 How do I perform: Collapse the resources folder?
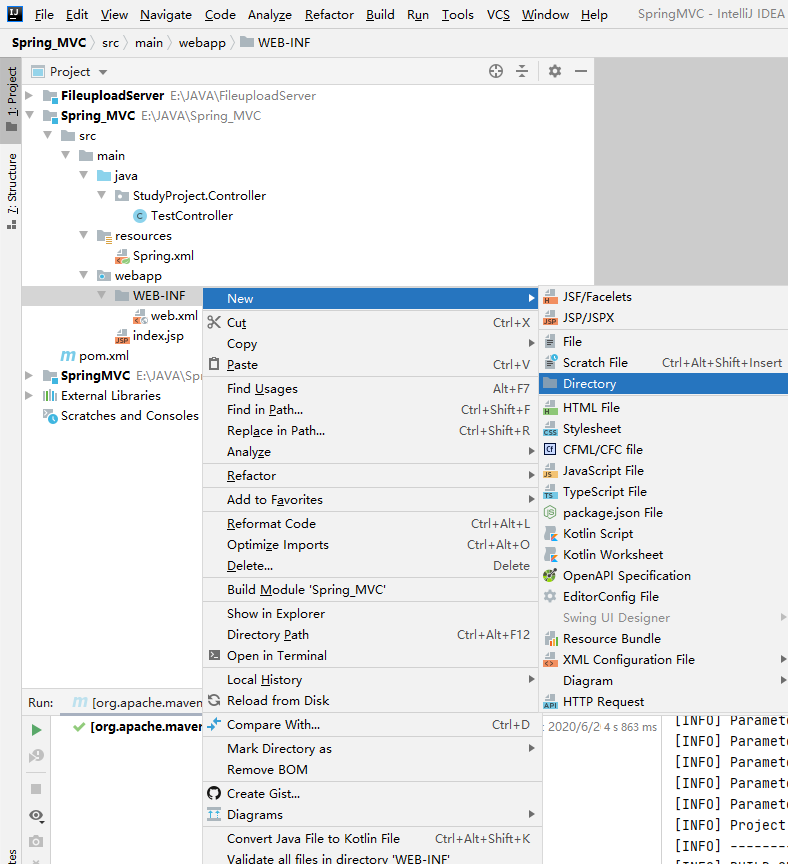(84, 235)
